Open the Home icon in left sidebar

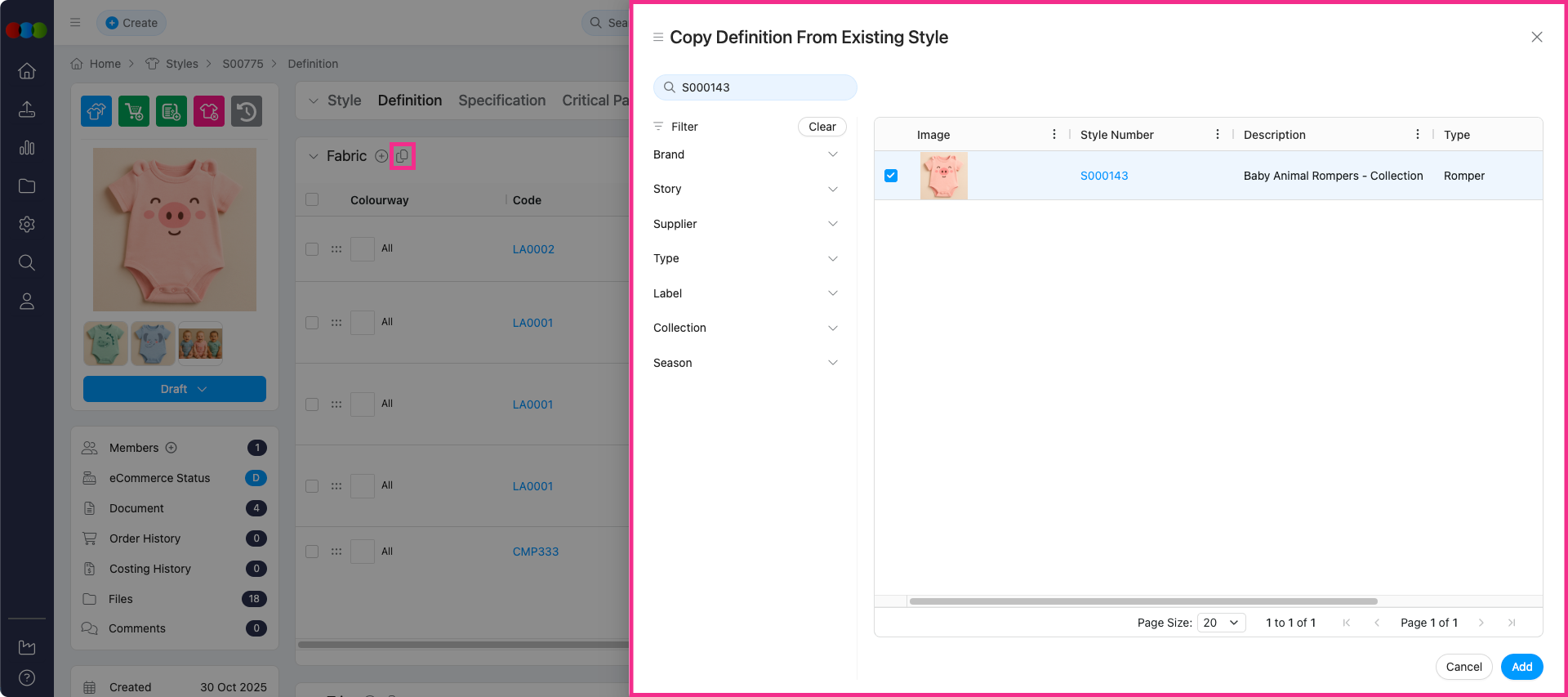(27, 71)
